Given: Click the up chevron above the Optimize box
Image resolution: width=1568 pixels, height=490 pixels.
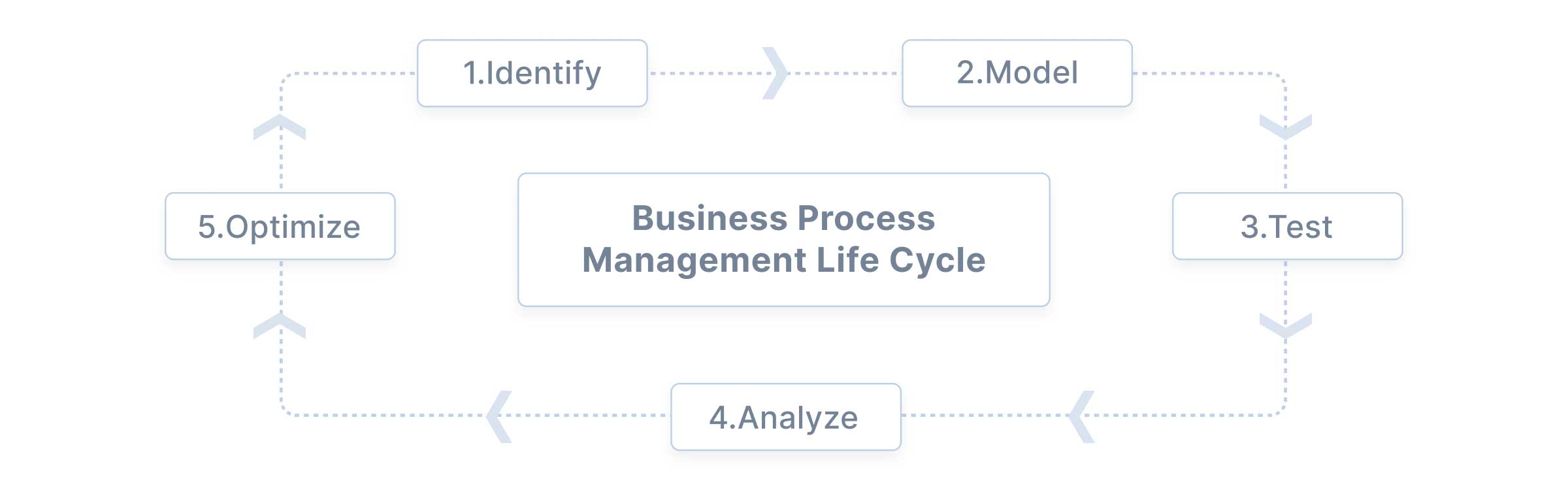Looking at the screenshot, I should point(280,127).
